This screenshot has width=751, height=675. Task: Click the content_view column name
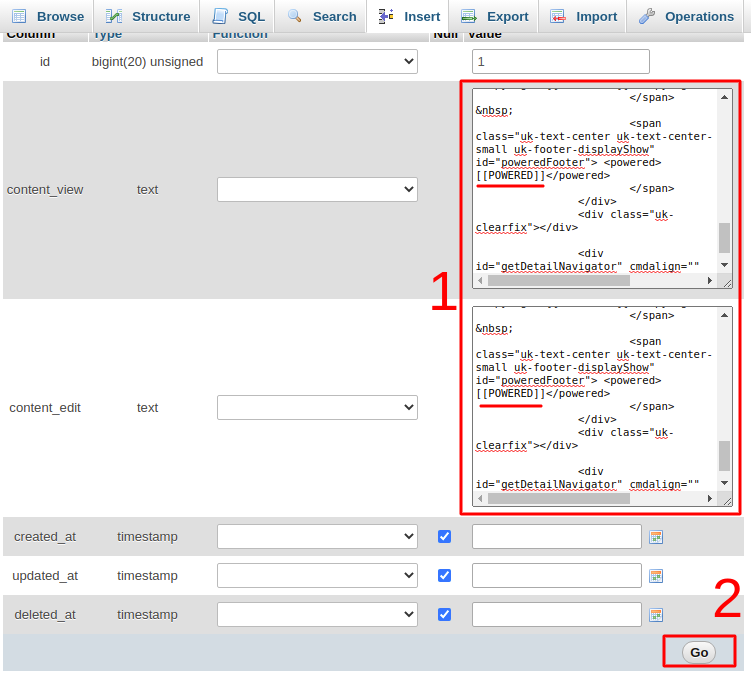45,190
